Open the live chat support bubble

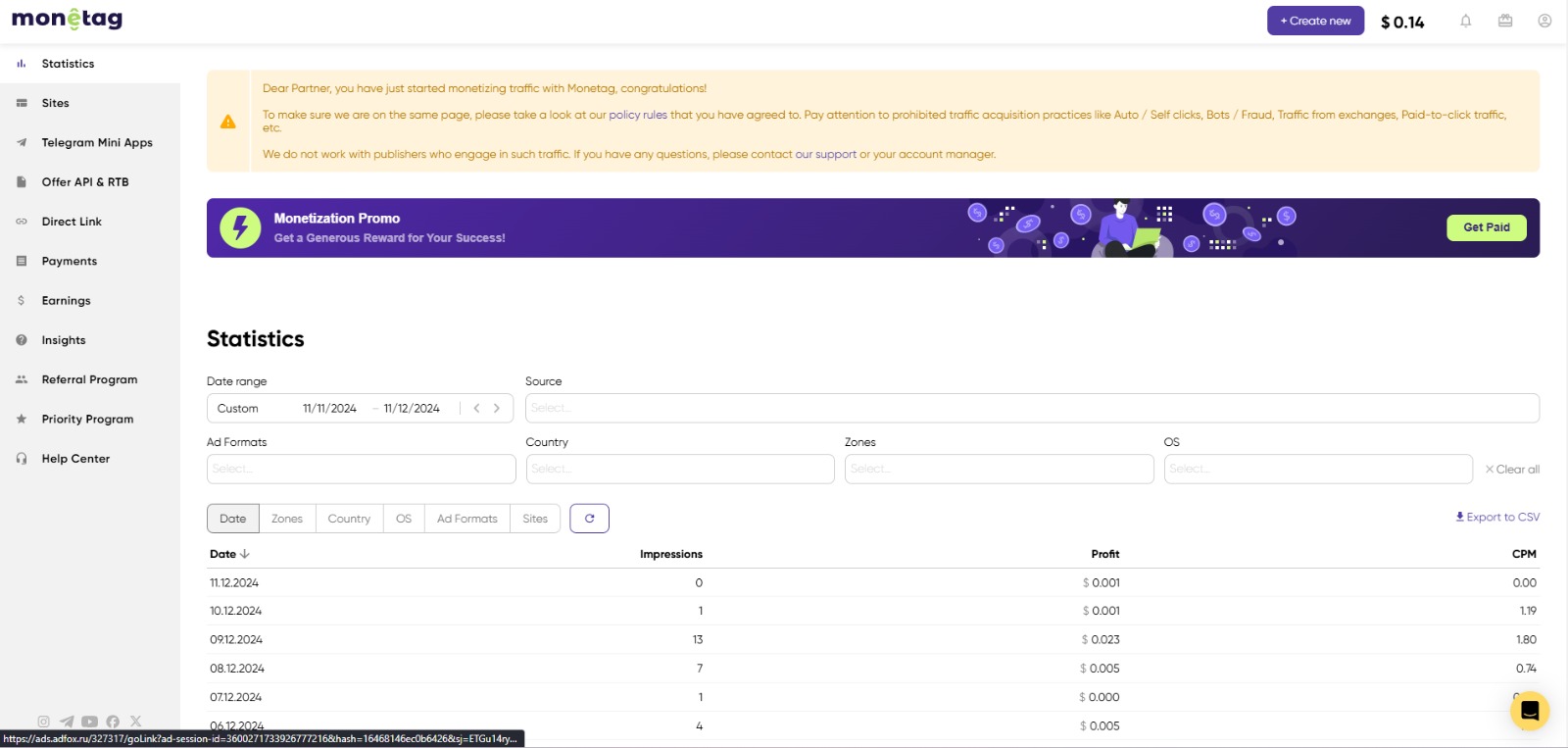click(1530, 711)
